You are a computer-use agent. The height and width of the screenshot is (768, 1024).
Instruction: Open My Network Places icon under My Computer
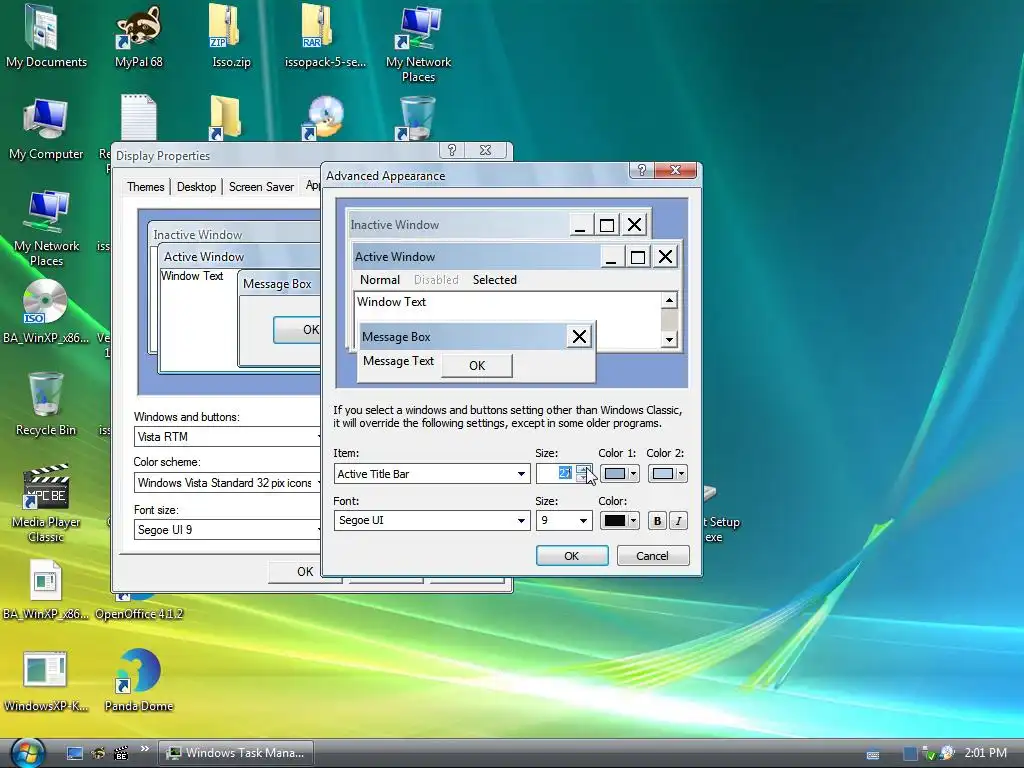click(x=46, y=228)
